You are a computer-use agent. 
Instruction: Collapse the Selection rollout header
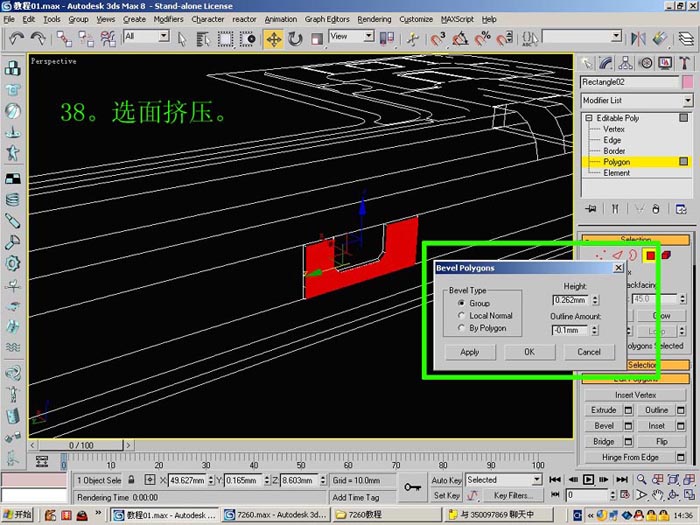click(x=636, y=239)
